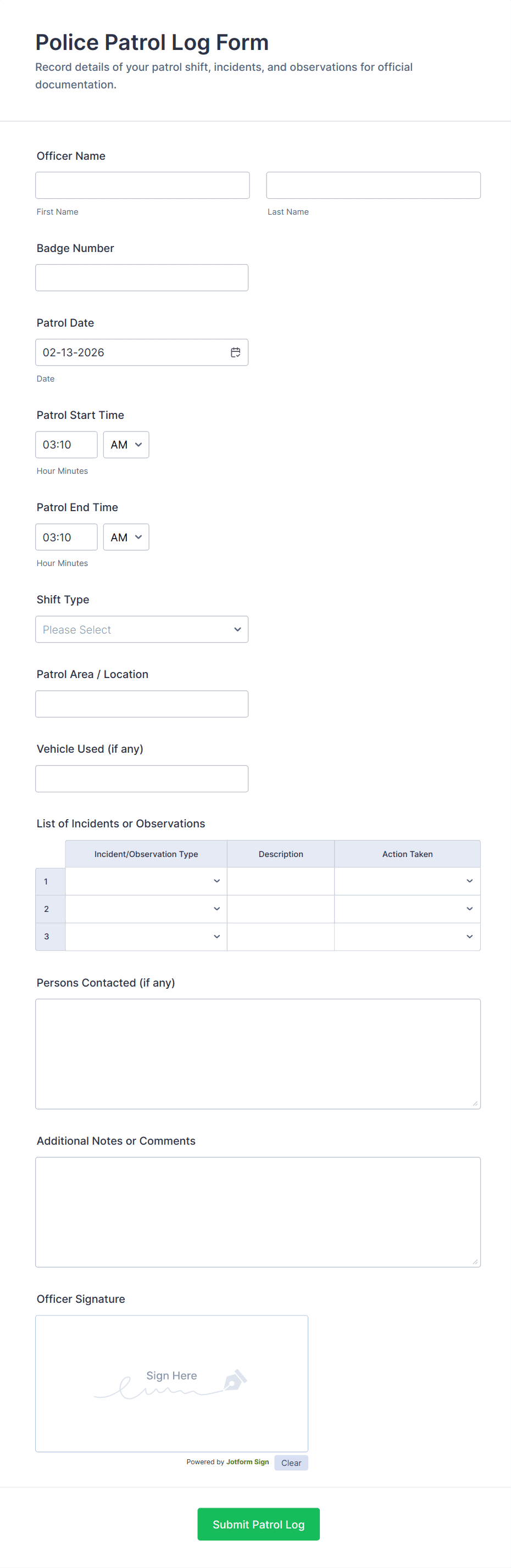Click Additional Notes or Comments text area
Image resolution: width=511 pixels, height=1568 pixels.
[258, 1212]
